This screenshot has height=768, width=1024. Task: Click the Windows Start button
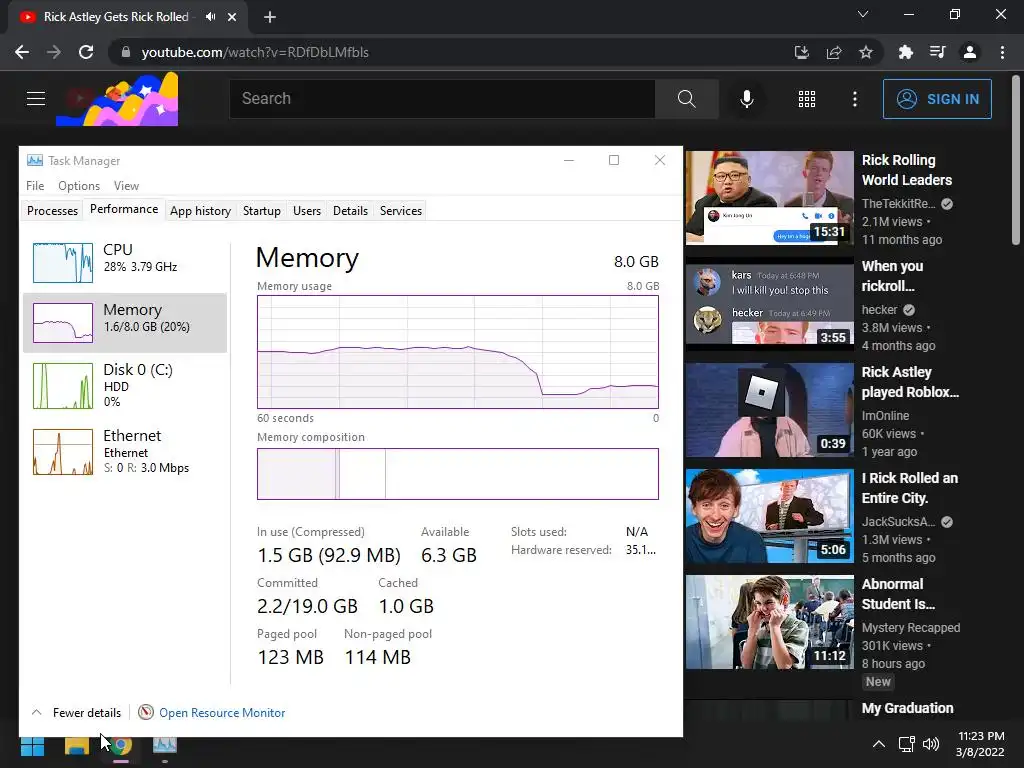pos(32,746)
